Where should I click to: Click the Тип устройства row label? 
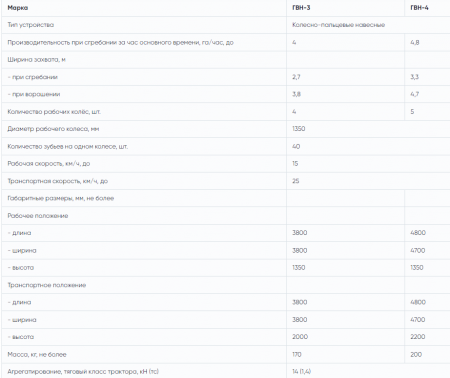pos(31,25)
